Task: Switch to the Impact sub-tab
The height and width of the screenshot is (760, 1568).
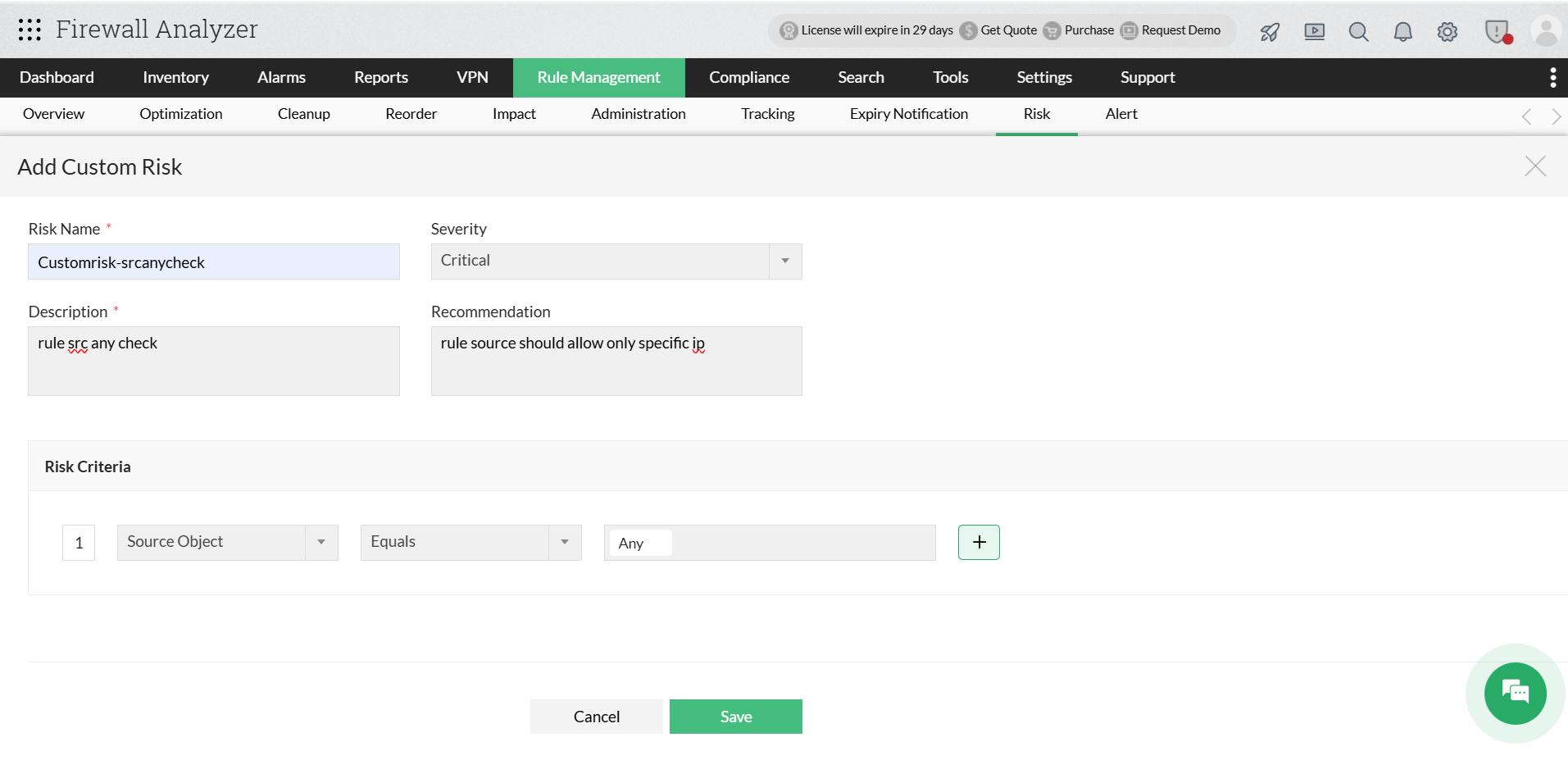Action: [514, 114]
